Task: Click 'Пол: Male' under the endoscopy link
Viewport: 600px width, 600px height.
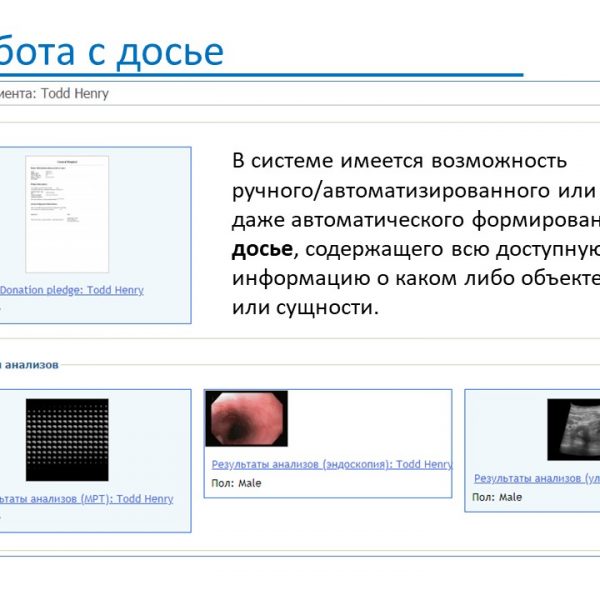Action: tap(237, 483)
